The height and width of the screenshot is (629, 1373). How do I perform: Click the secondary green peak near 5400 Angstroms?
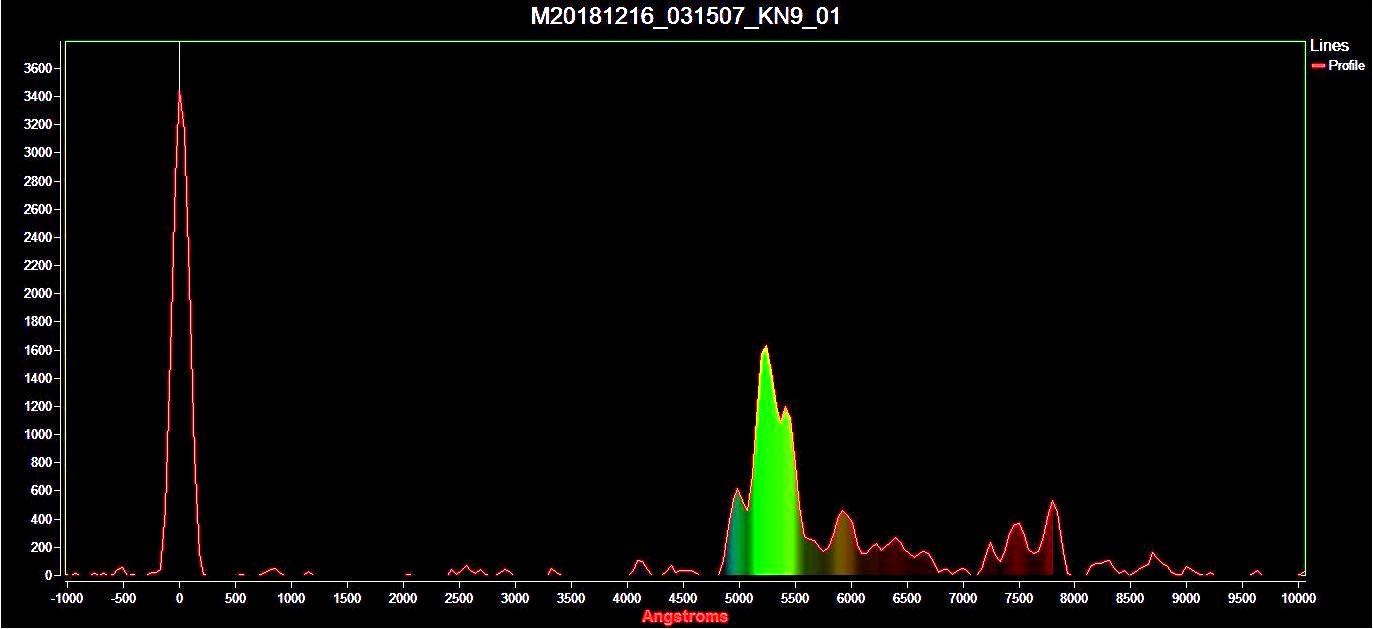(x=786, y=408)
